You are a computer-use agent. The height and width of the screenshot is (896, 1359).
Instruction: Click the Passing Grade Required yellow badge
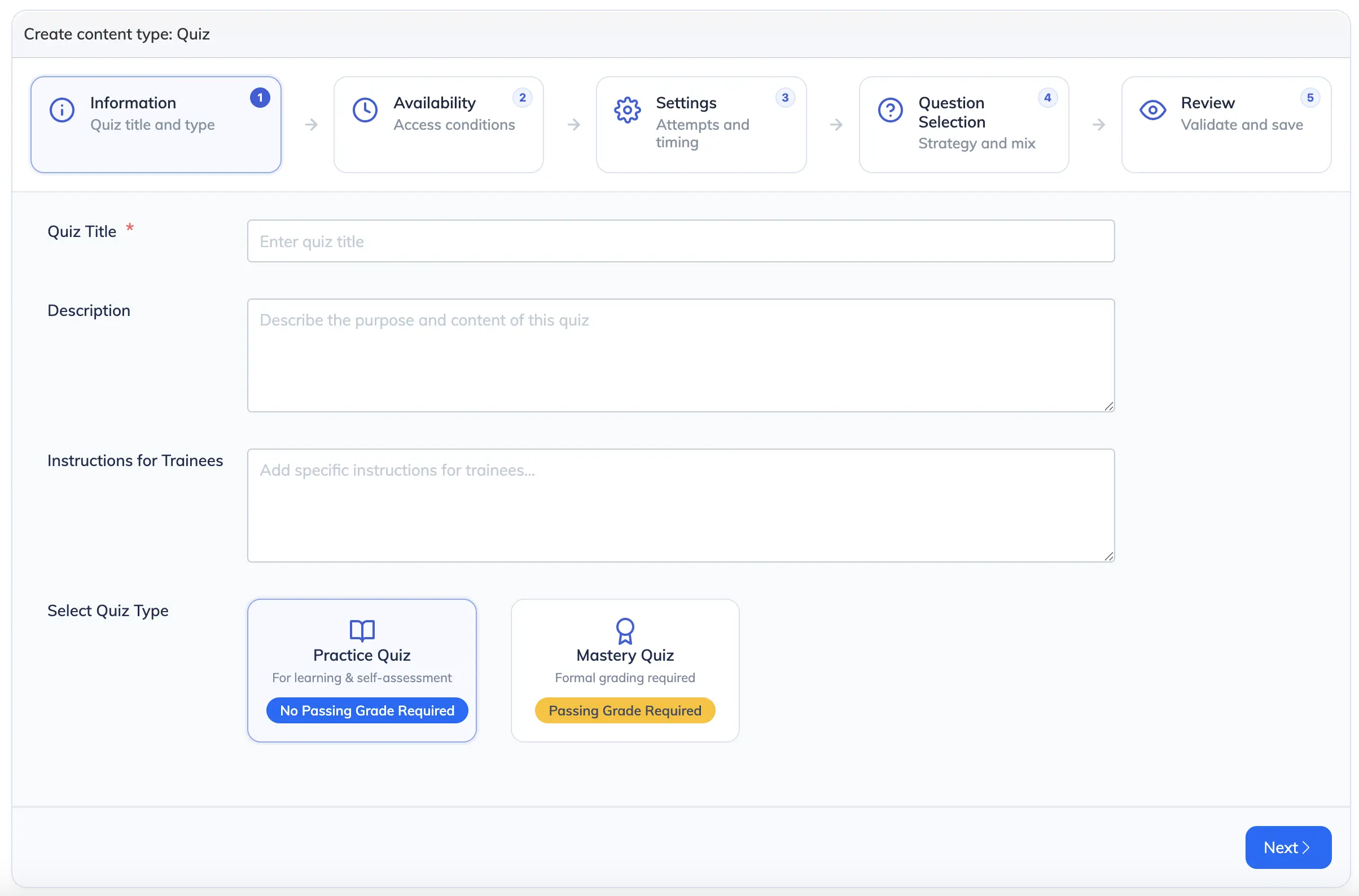click(x=625, y=710)
